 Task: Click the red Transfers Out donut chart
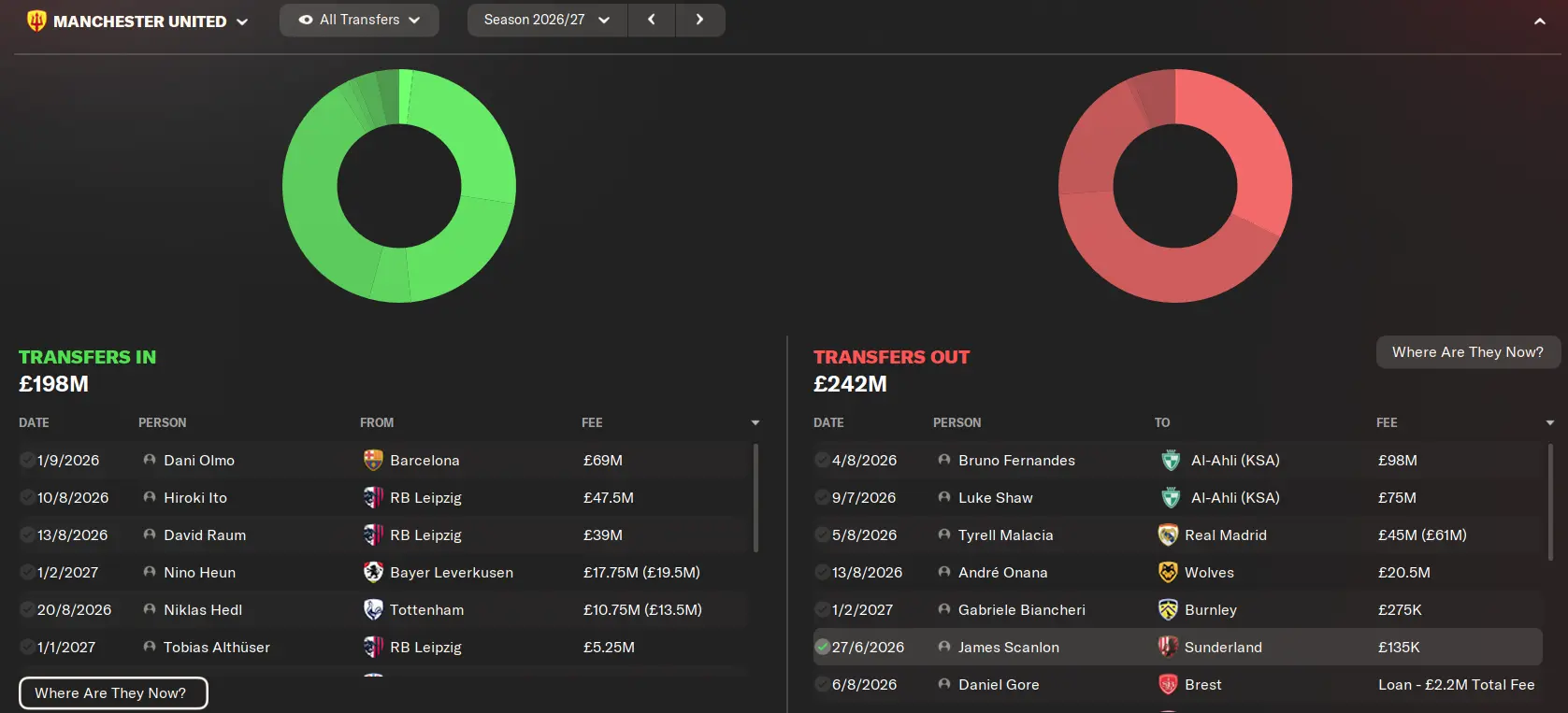(x=1175, y=186)
